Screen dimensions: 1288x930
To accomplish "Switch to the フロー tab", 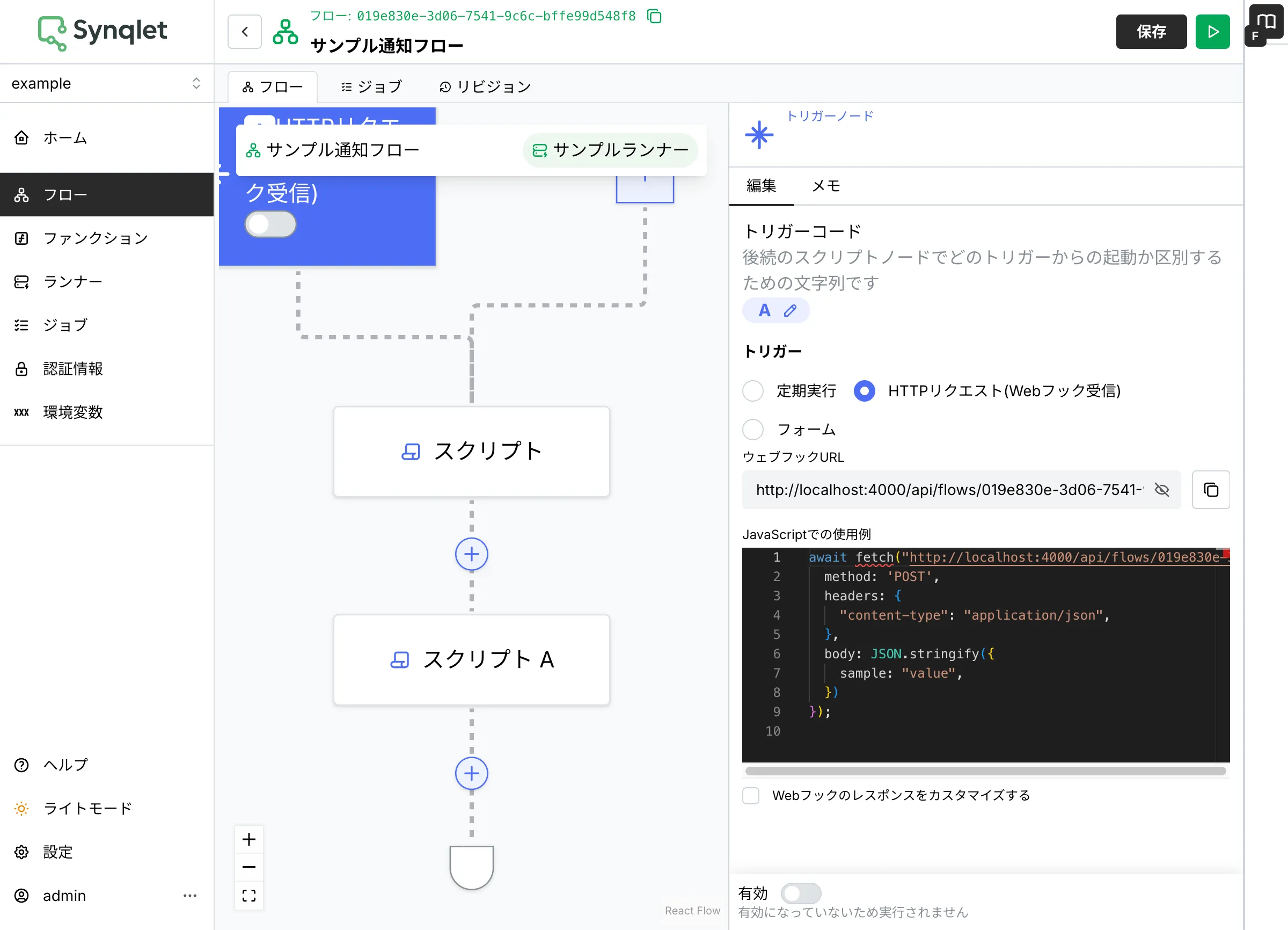I will pyautogui.click(x=273, y=87).
